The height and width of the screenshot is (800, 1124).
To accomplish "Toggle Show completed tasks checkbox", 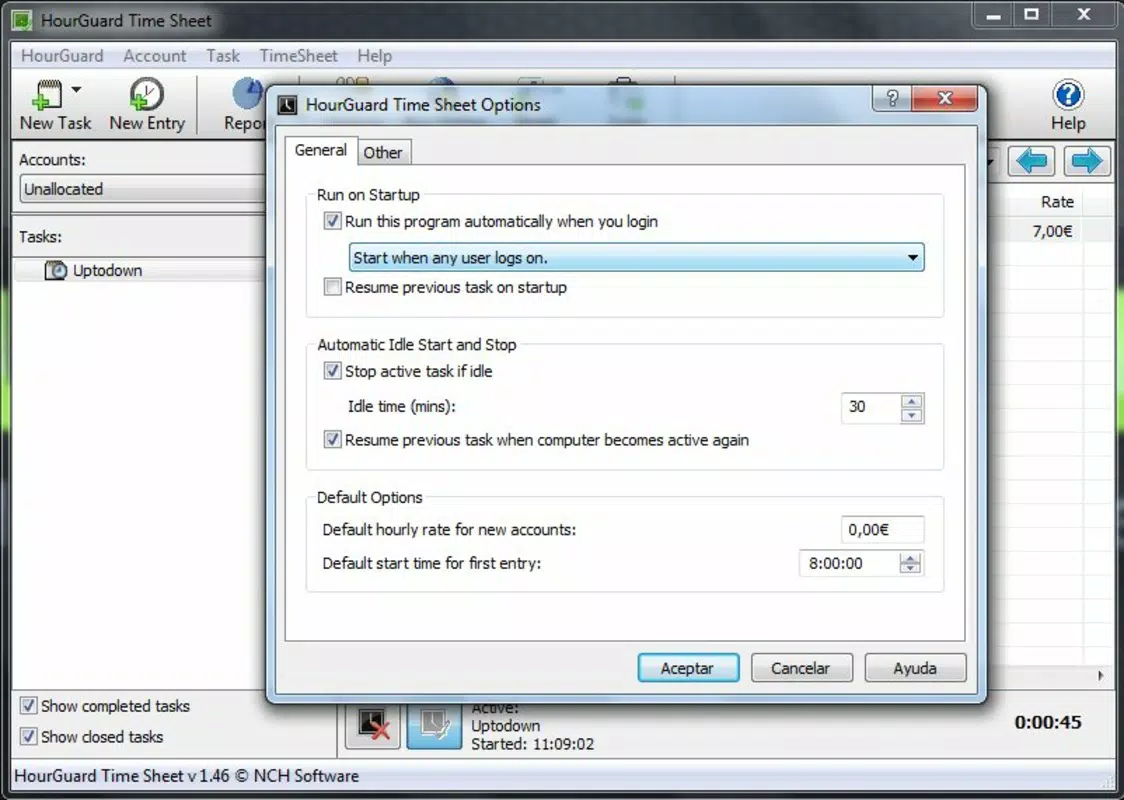I will (28, 705).
